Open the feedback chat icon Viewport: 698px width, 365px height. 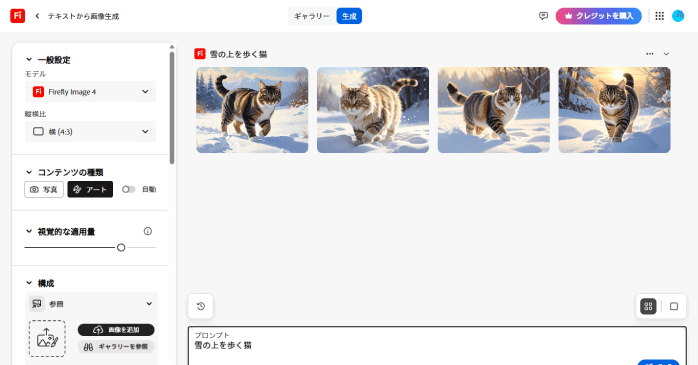coord(543,16)
